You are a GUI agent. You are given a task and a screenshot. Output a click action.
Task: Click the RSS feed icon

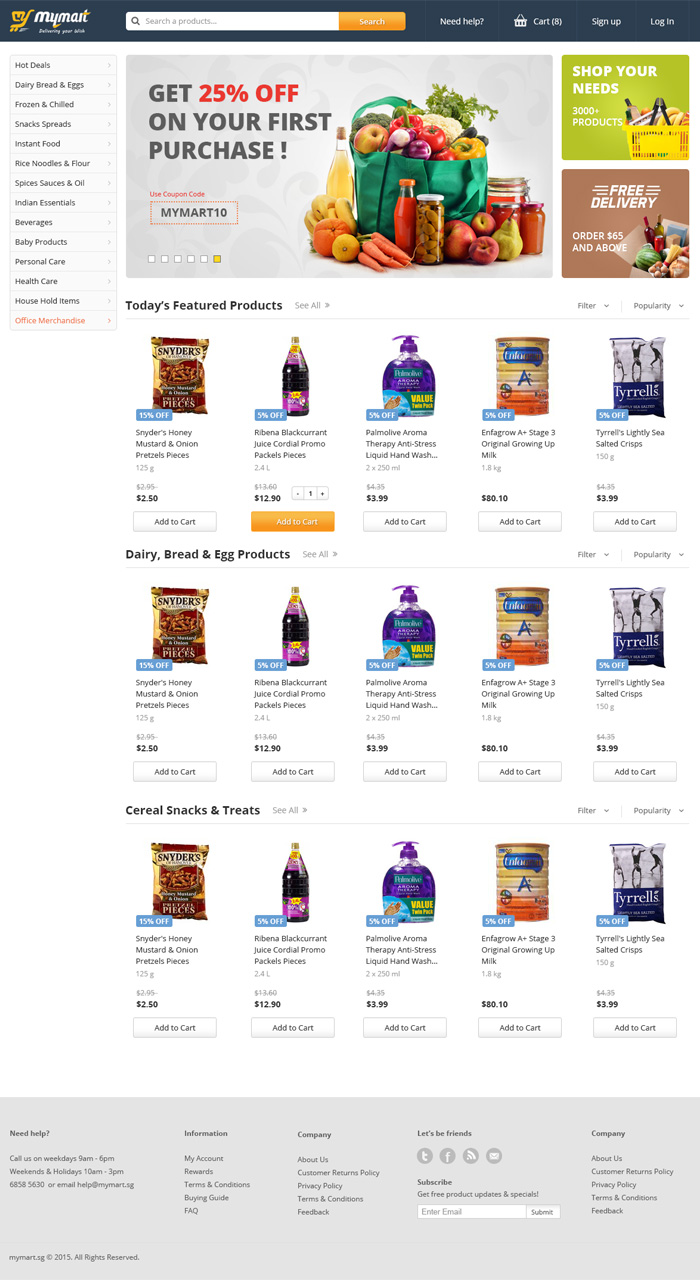(471, 1156)
